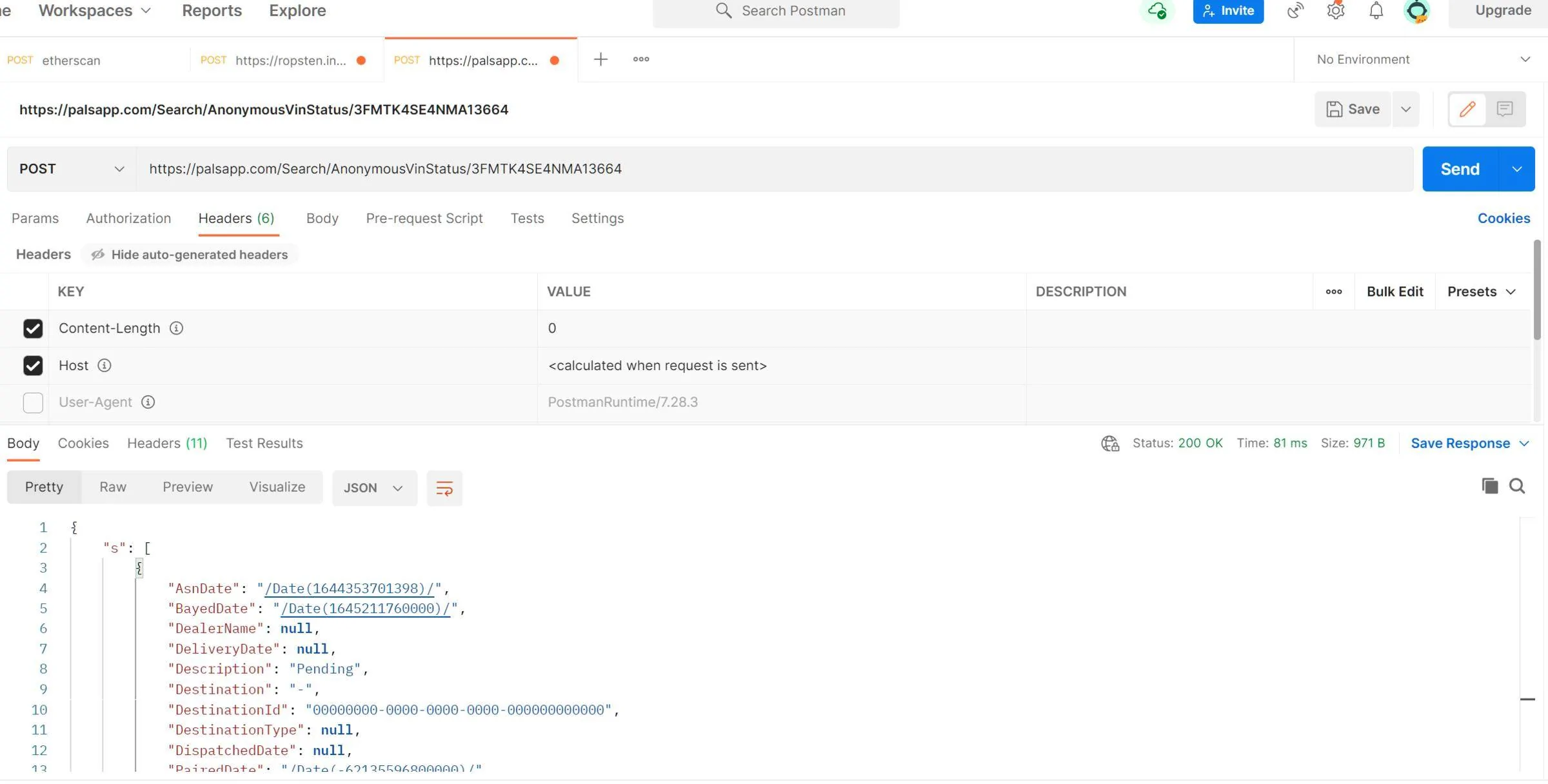Click the Content-Length value cell
1548x784 pixels.
(x=782, y=329)
